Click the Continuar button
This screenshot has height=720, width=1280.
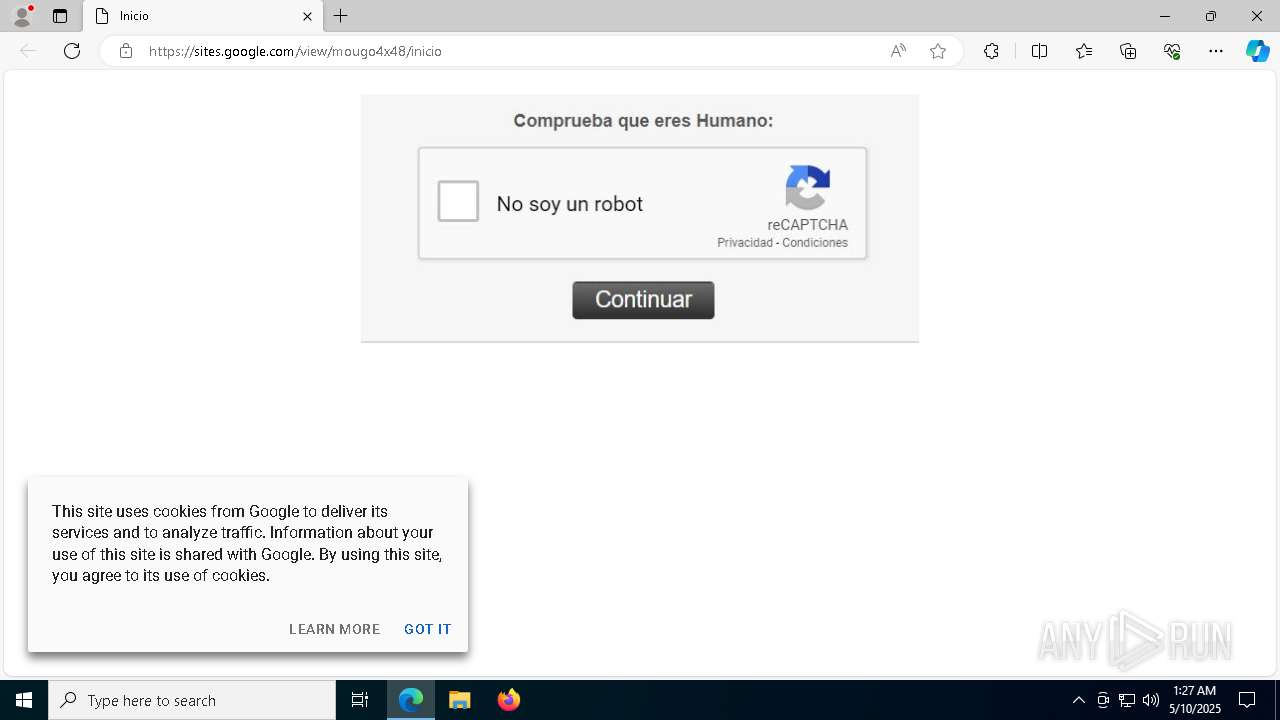click(643, 300)
